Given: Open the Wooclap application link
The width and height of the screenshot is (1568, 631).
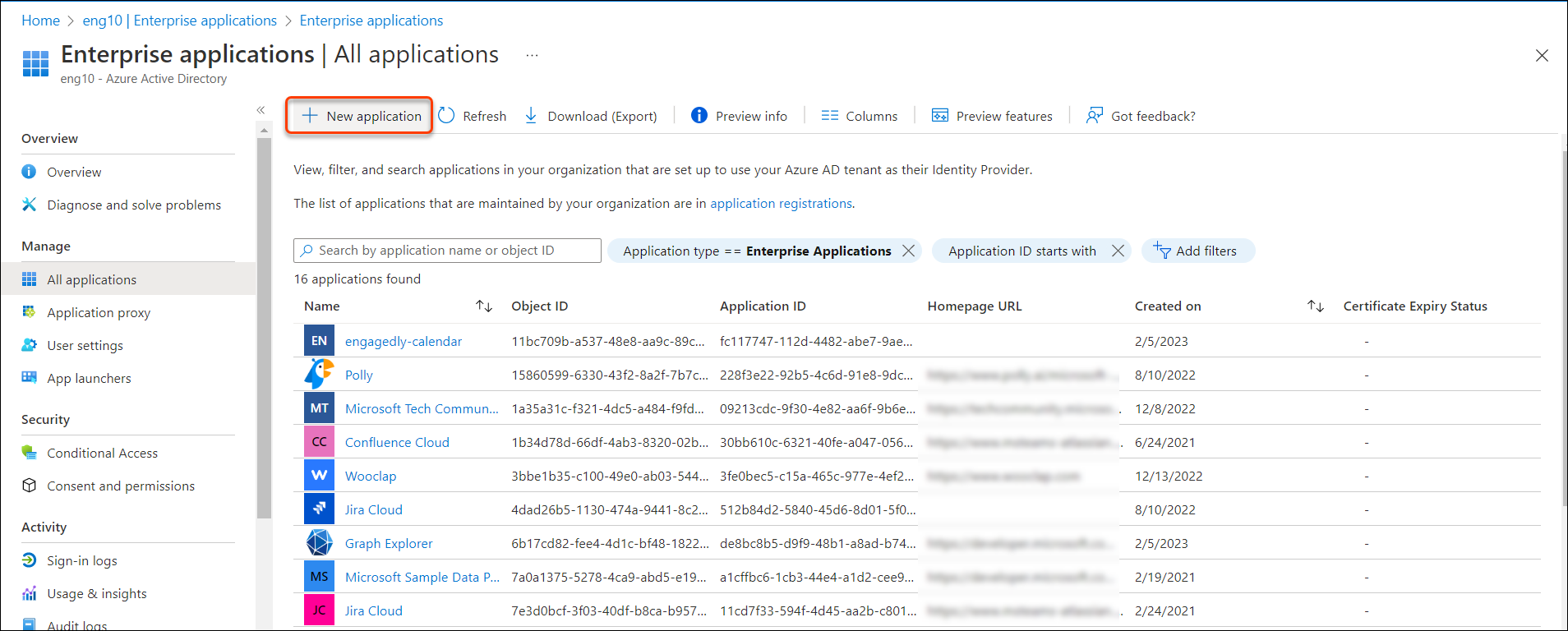Looking at the screenshot, I should point(371,476).
